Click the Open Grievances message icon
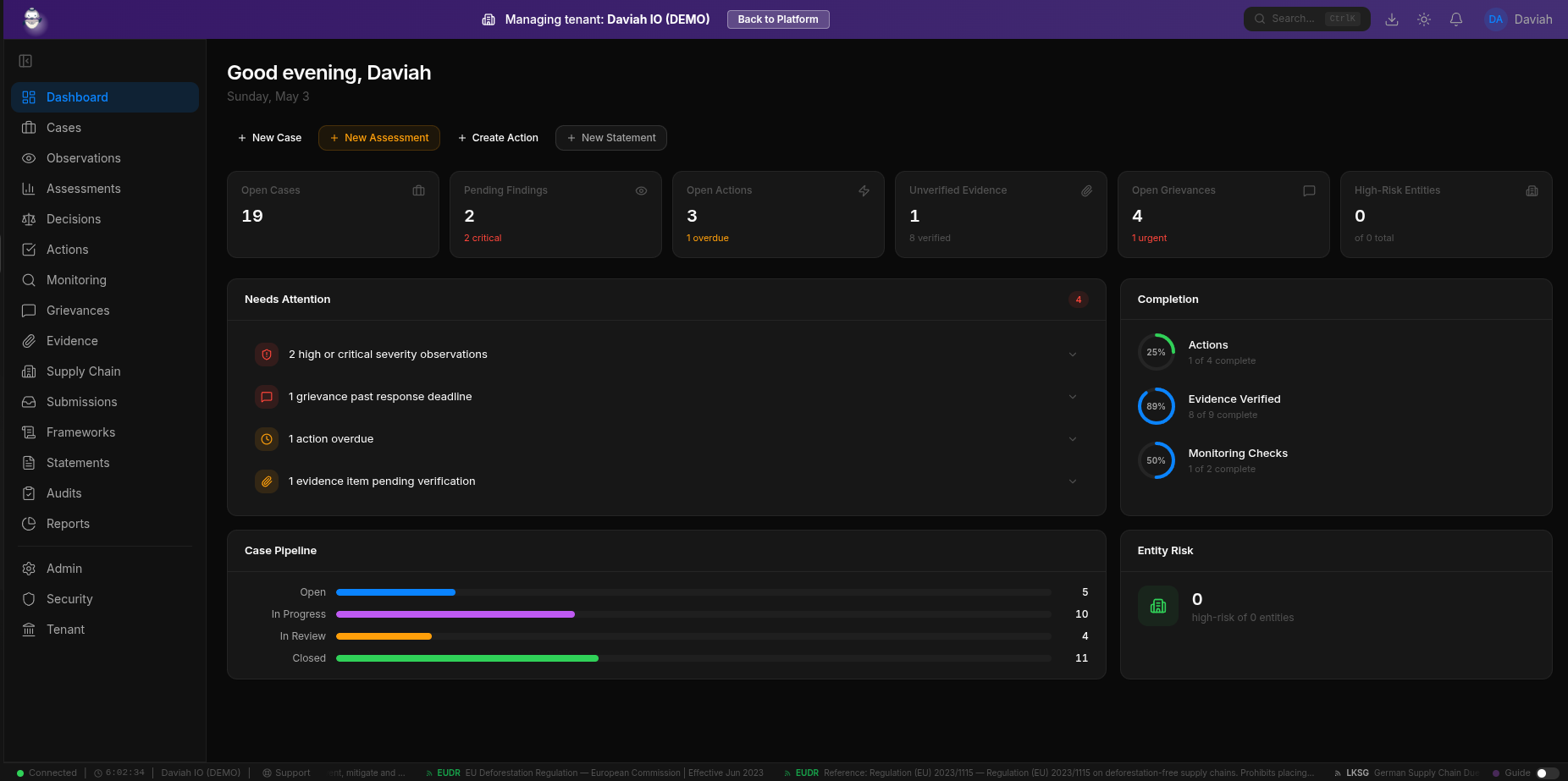Viewport: 1568px width, 781px height. click(x=1309, y=190)
